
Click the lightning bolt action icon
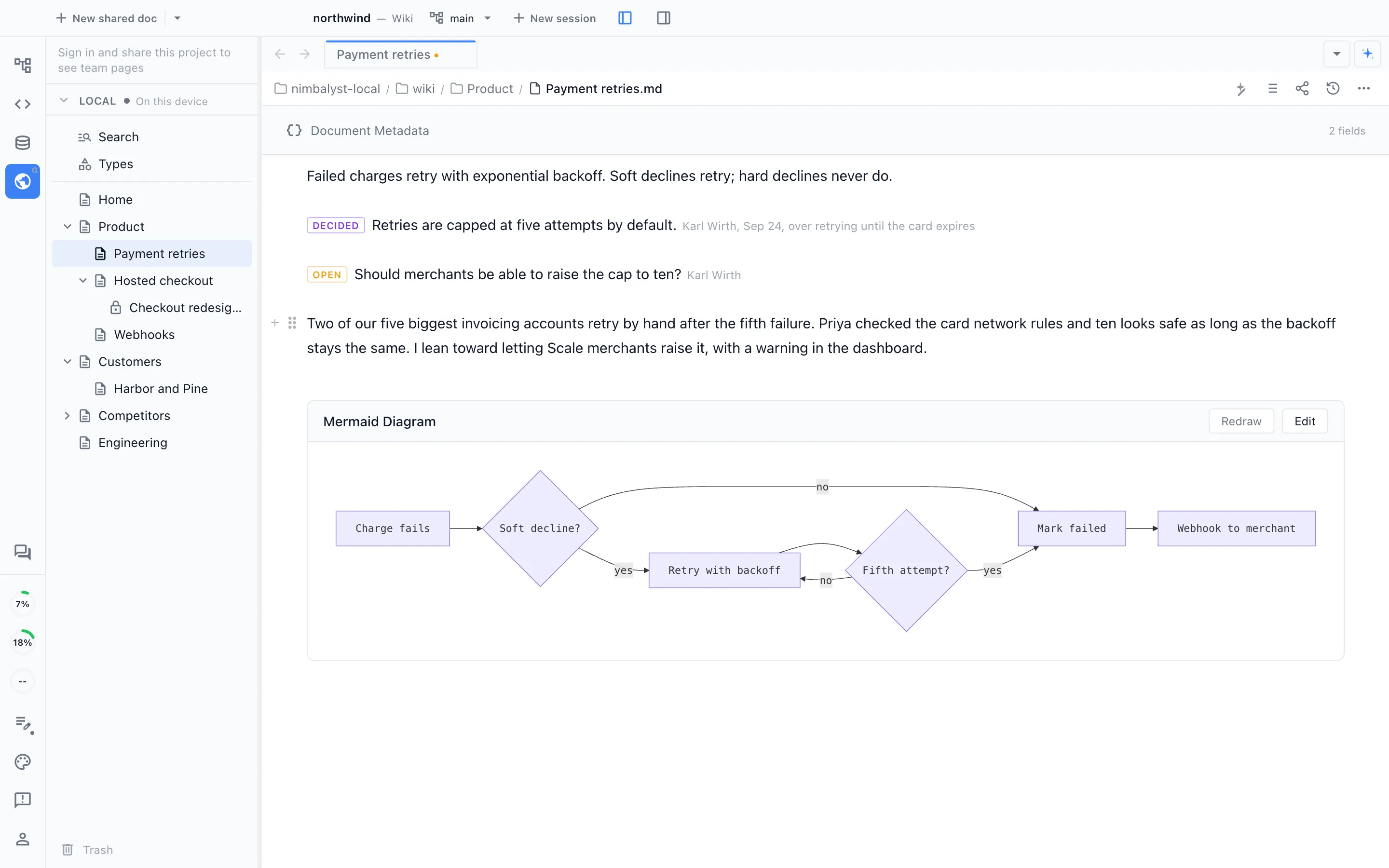[1241, 88]
